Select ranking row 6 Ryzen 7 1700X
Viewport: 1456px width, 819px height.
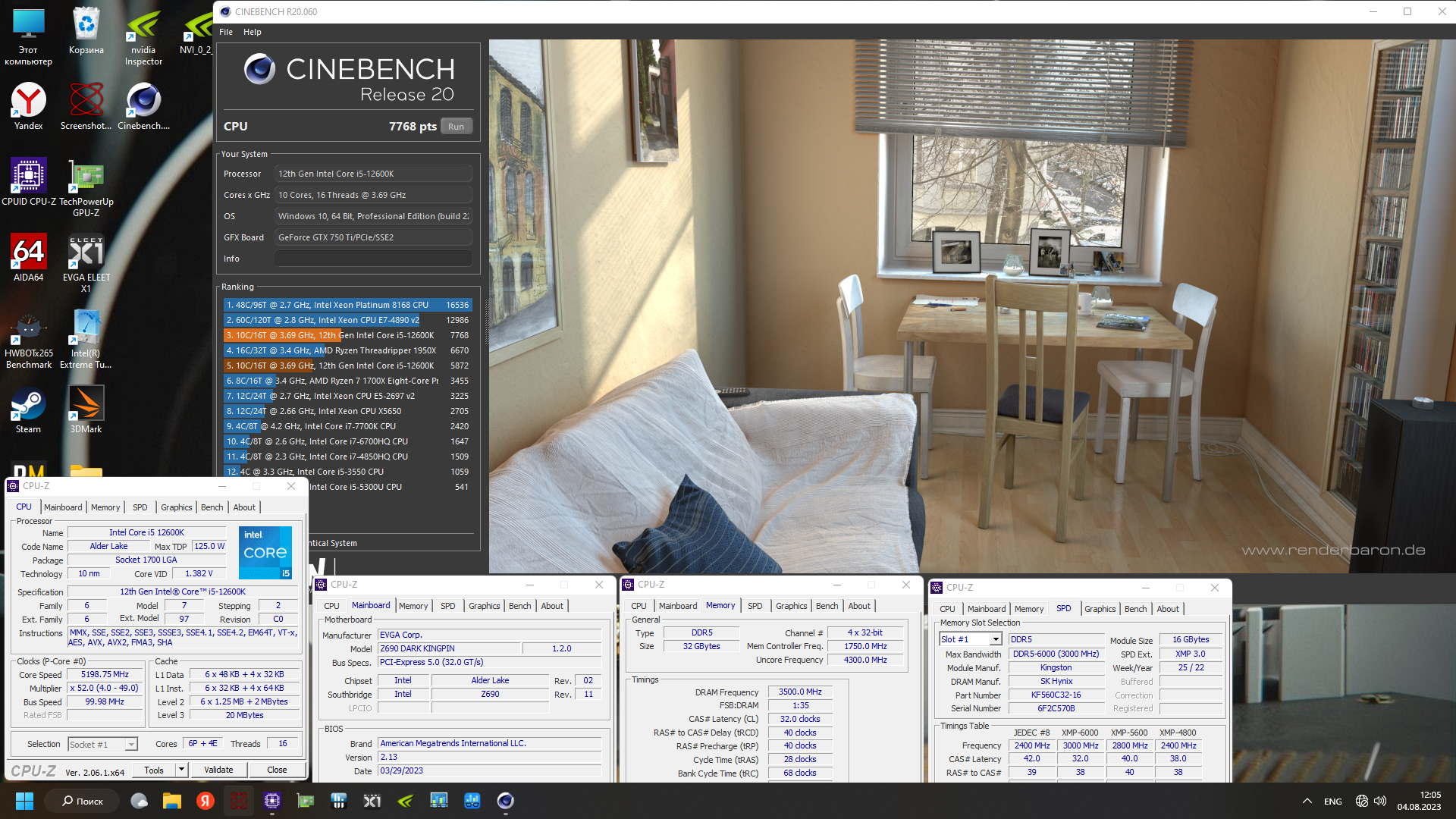(x=347, y=381)
